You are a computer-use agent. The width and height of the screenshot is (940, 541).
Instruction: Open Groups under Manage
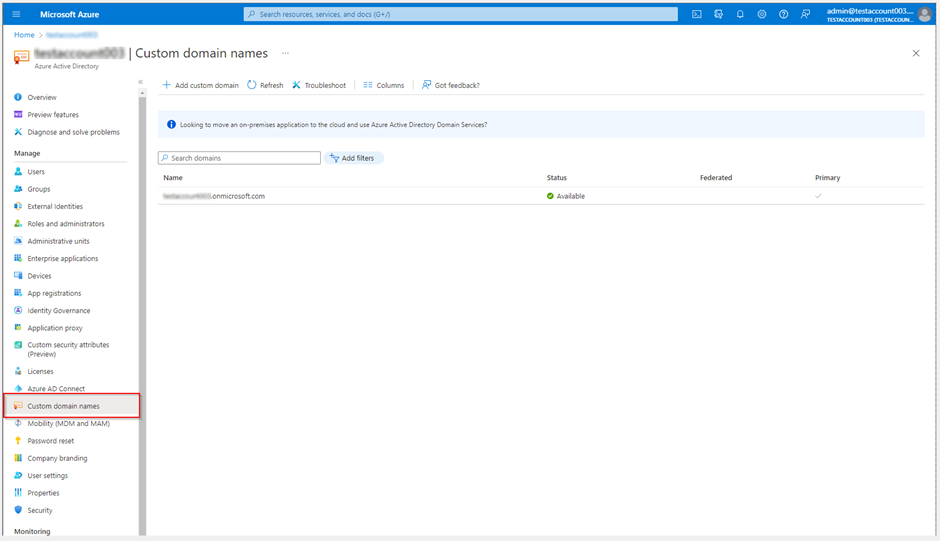[x=32, y=189]
